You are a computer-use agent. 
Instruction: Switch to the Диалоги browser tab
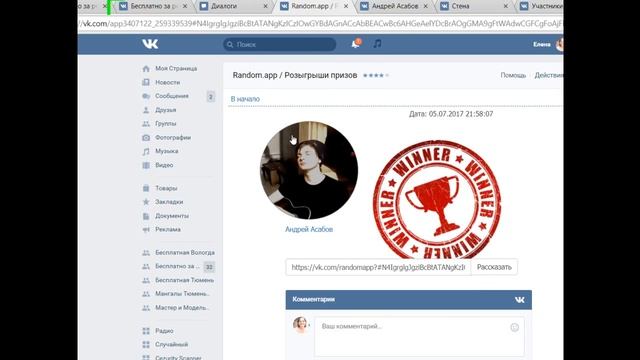[234, 6]
